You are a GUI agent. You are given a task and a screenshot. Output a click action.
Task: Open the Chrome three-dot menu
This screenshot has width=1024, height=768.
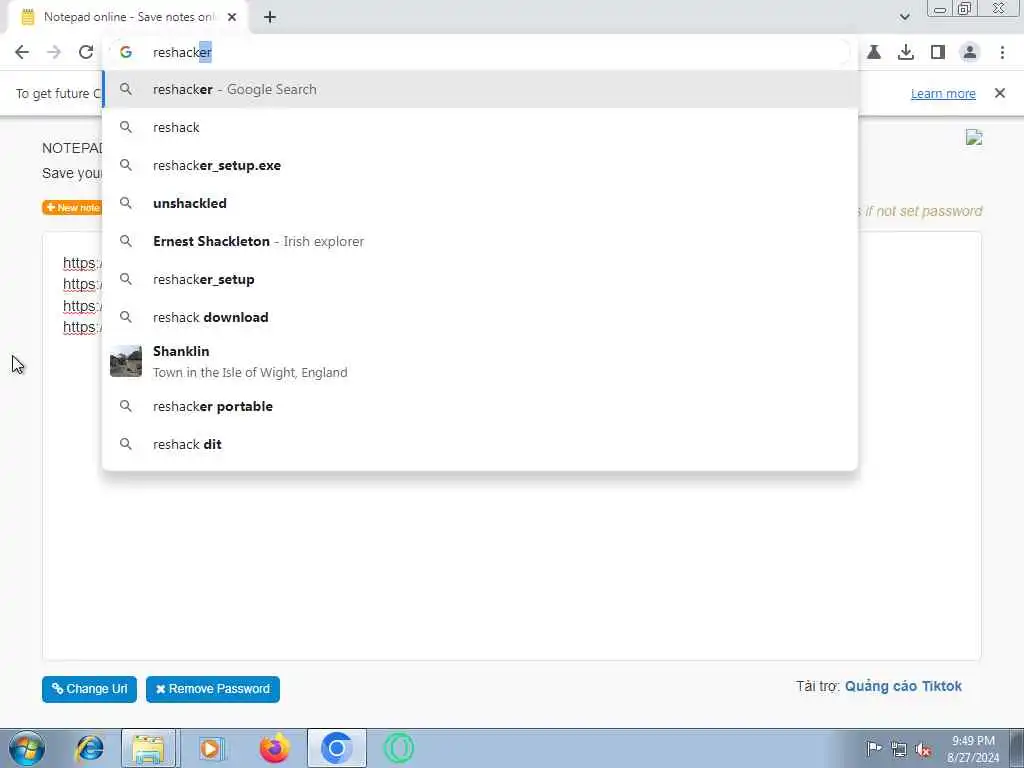(x=1002, y=52)
